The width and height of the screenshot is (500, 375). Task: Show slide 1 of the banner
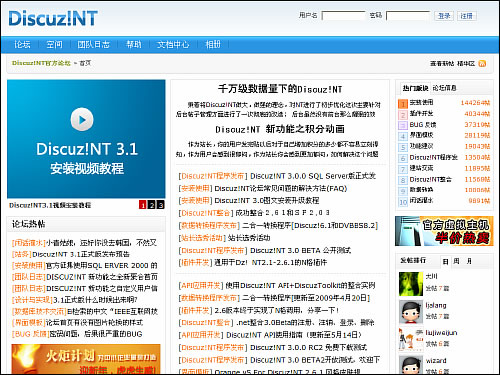(x=143, y=205)
